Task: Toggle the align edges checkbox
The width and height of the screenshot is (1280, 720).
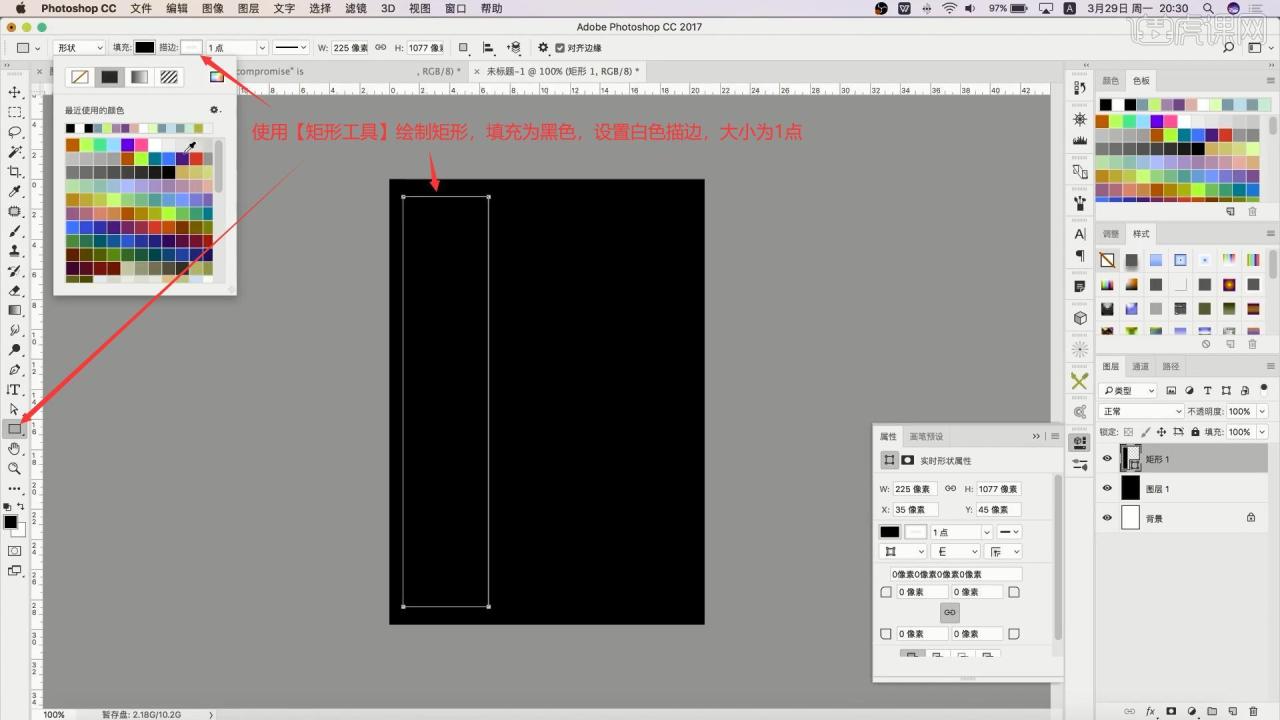Action: point(560,48)
